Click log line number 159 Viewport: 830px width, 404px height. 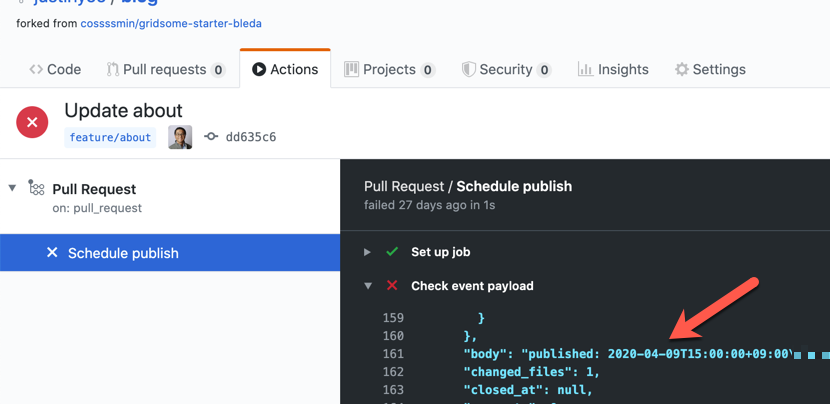(x=393, y=318)
